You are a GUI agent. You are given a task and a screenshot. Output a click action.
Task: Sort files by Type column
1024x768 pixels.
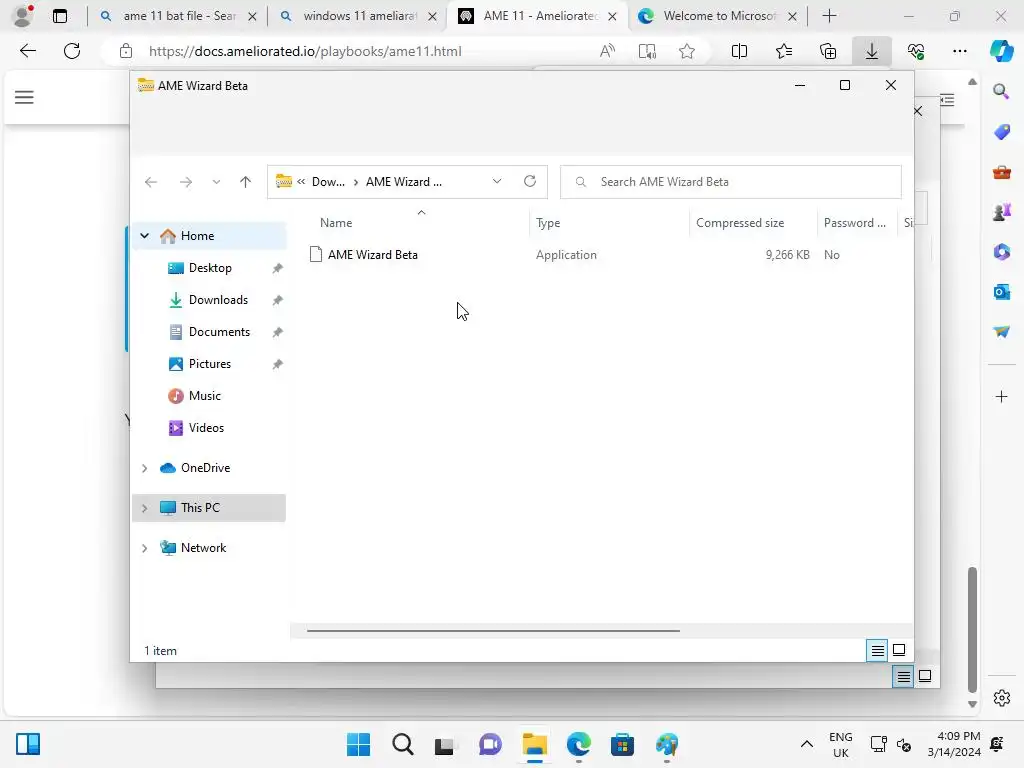coord(548,223)
